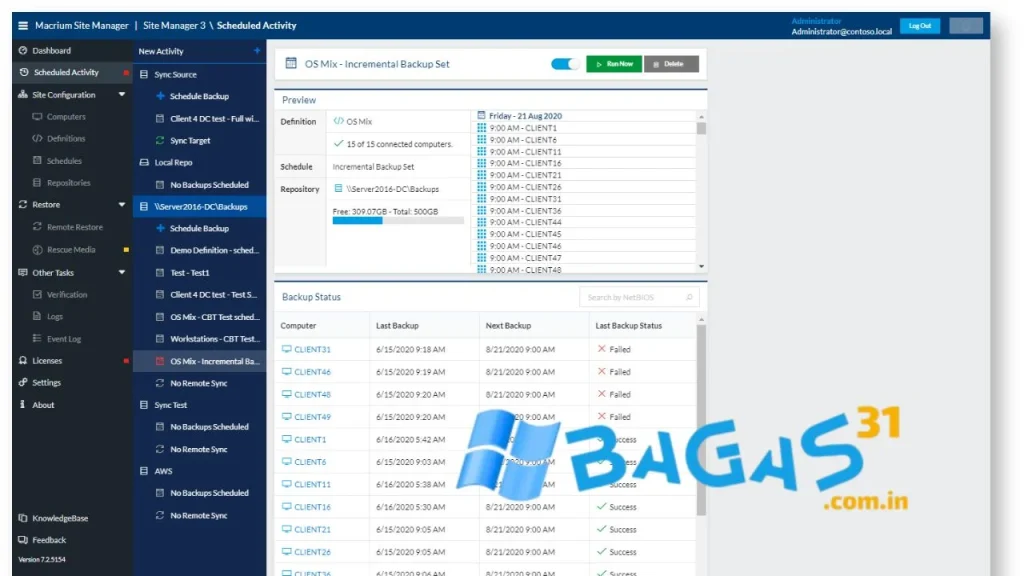The height and width of the screenshot is (576, 1024).
Task: Click the plus icon beside New Activity
Action: (257, 51)
